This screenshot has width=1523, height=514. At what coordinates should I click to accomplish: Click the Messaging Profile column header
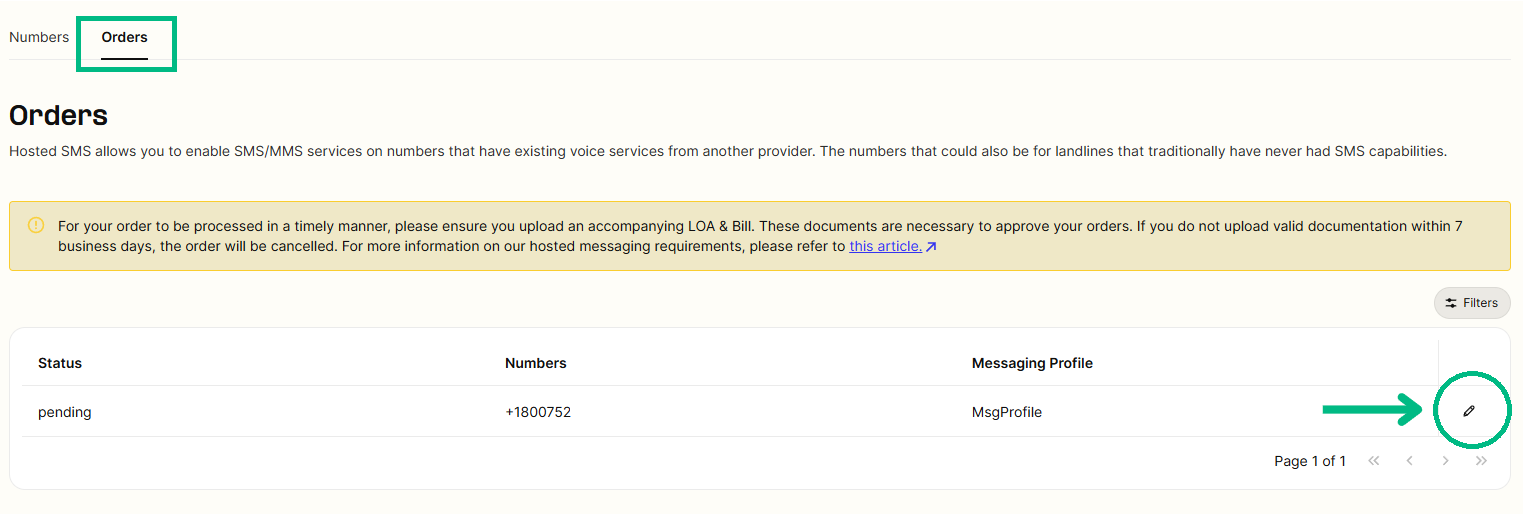[x=1032, y=363]
